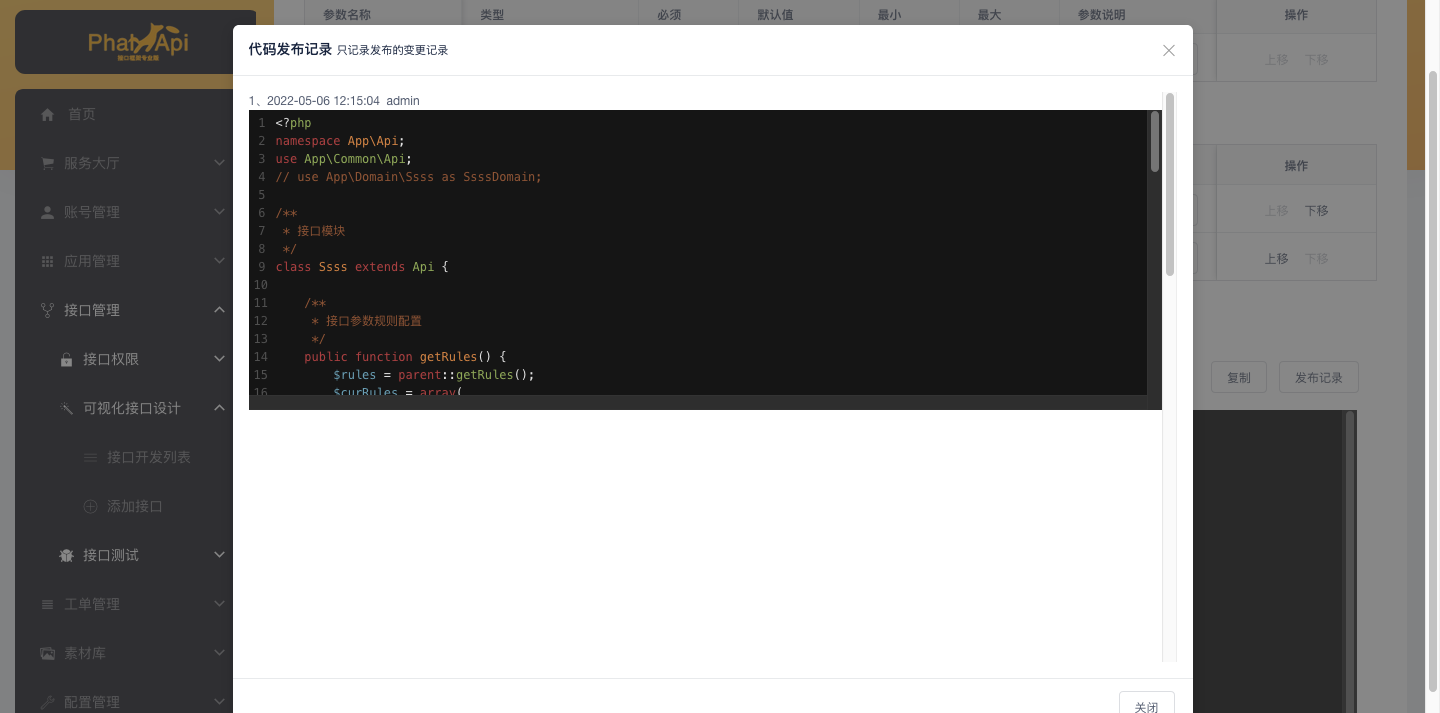Expand the 应用管理 menu chevron

[220, 261]
